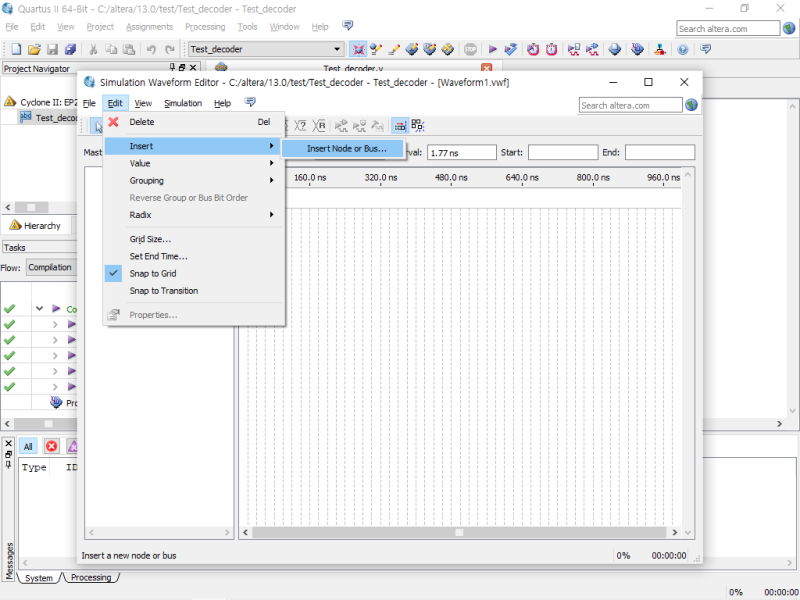Enable Snap to Transition
The width and height of the screenshot is (800, 600).
tap(164, 291)
